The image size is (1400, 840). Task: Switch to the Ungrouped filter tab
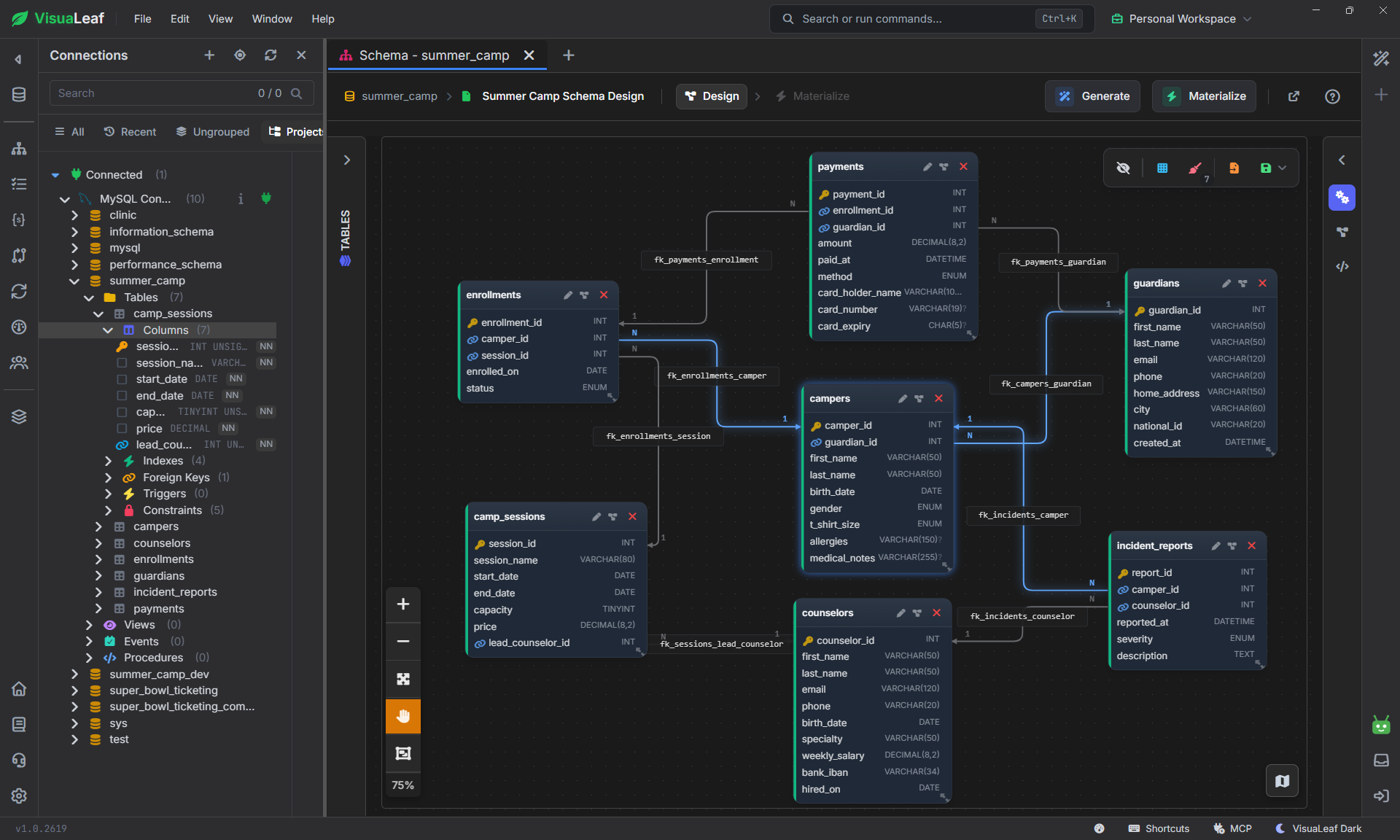point(213,132)
